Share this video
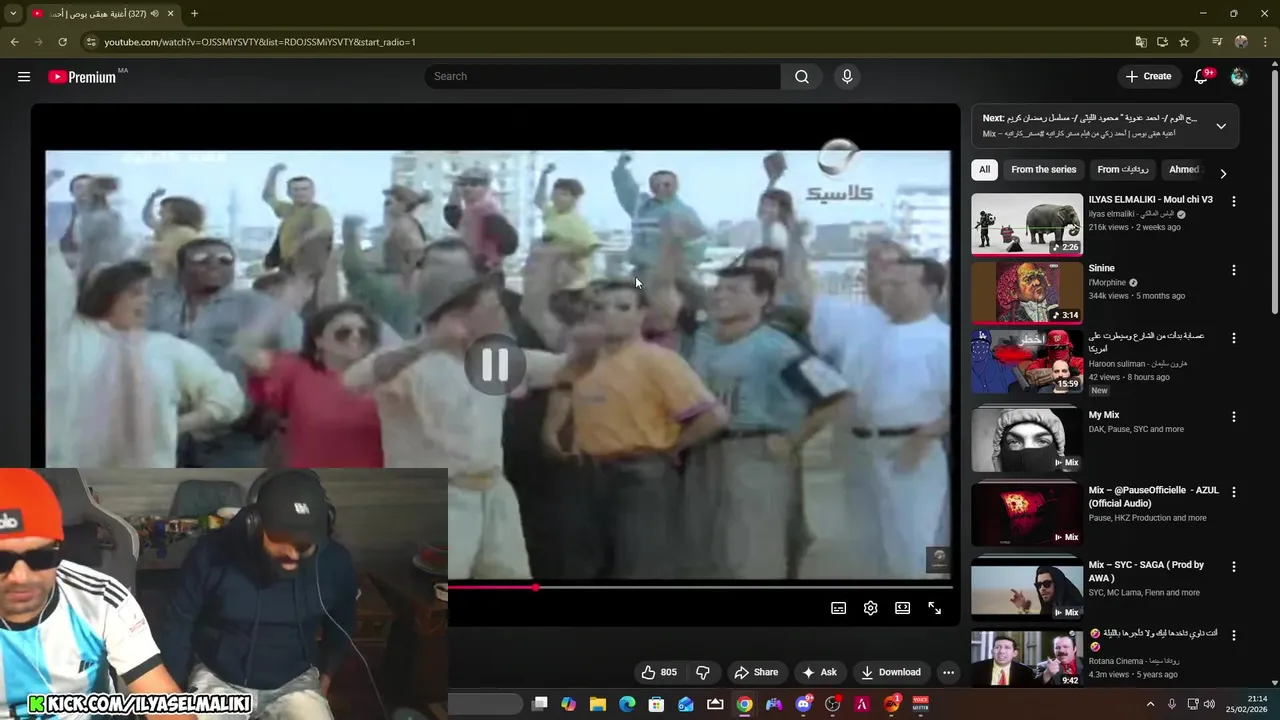Screen dimensions: 1280x720 [756, 672]
